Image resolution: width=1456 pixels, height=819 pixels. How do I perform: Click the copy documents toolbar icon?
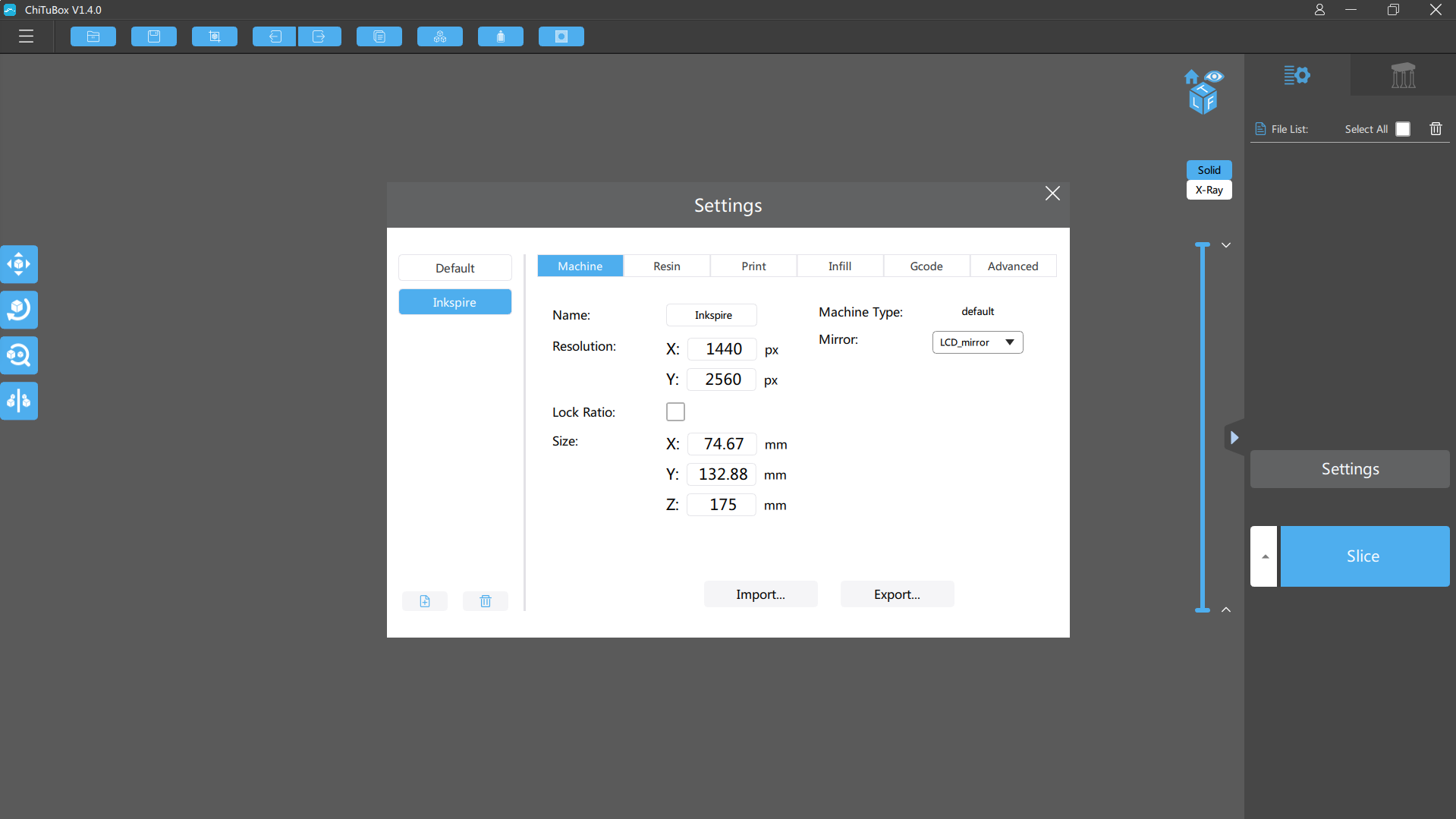(x=379, y=36)
